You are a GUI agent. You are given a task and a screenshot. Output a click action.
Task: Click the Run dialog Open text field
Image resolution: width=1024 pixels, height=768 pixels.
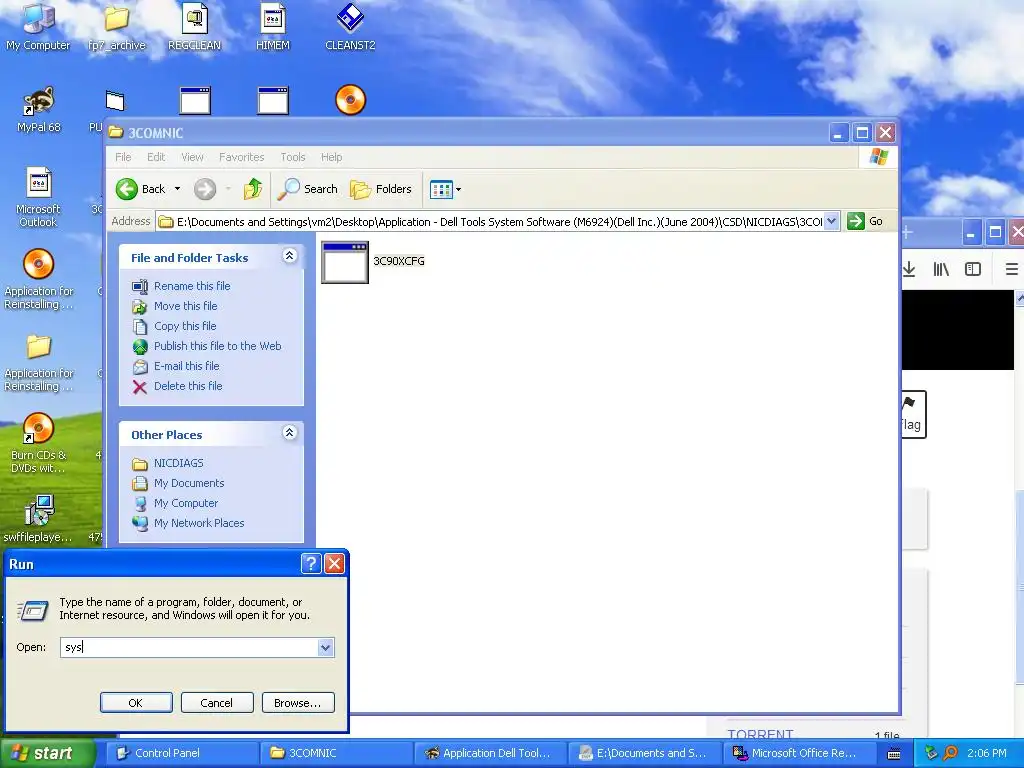click(x=189, y=648)
